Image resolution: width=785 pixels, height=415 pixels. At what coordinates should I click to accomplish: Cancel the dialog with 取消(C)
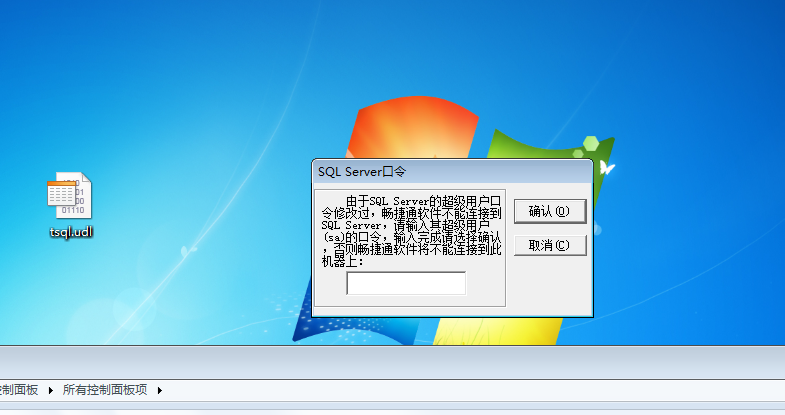(550, 245)
